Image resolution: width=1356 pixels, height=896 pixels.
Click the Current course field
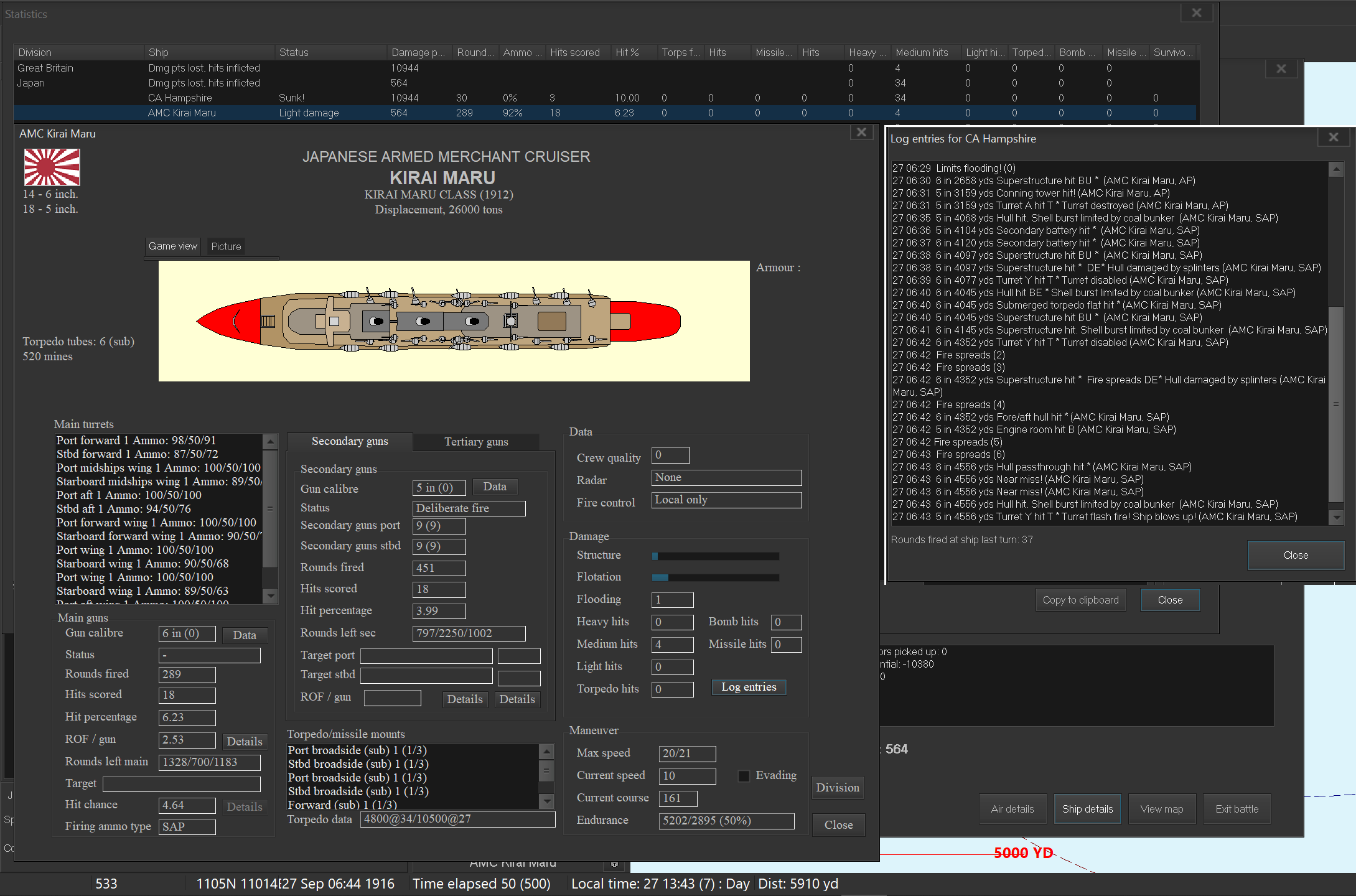(x=678, y=798)
